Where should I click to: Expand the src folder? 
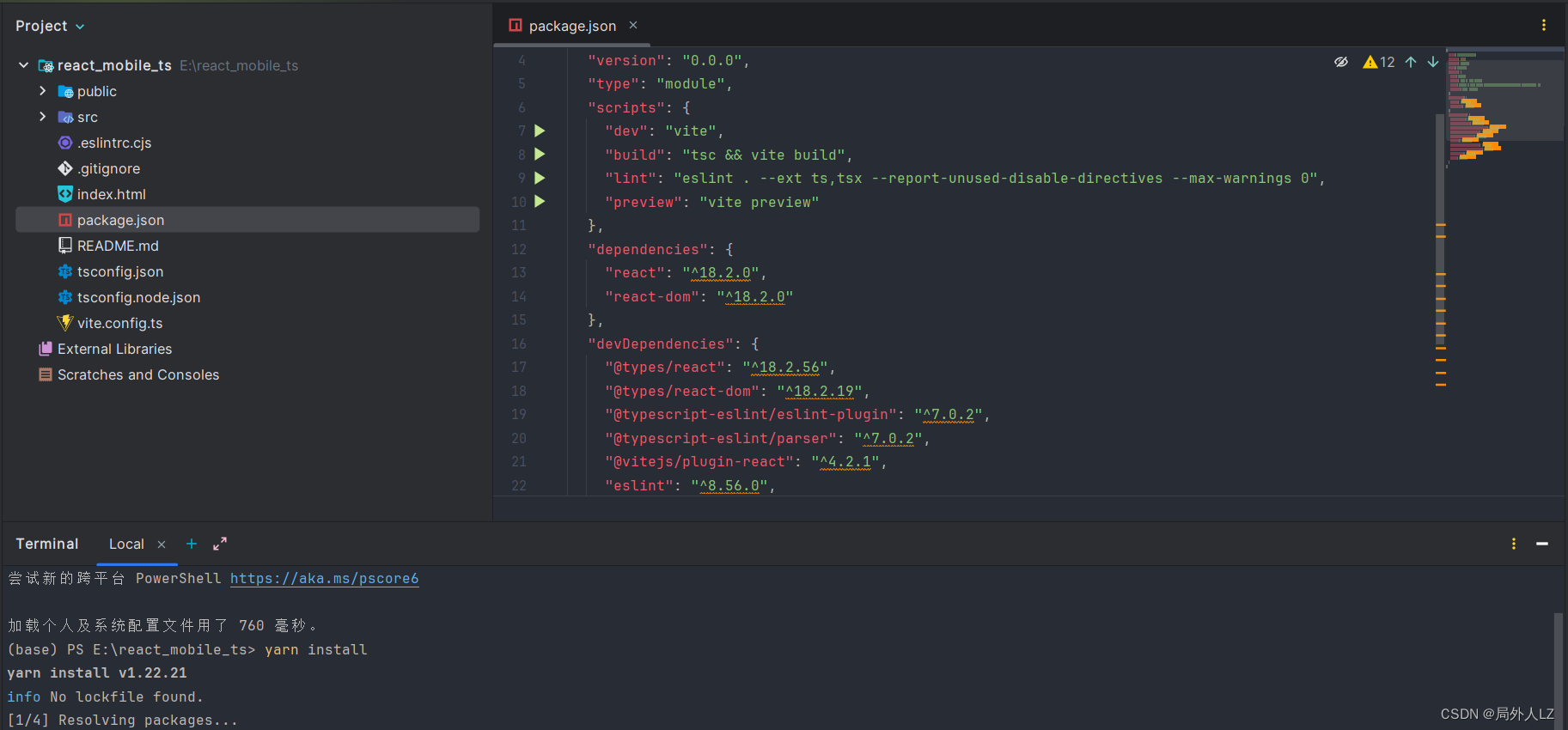click(x=43, y=117)
